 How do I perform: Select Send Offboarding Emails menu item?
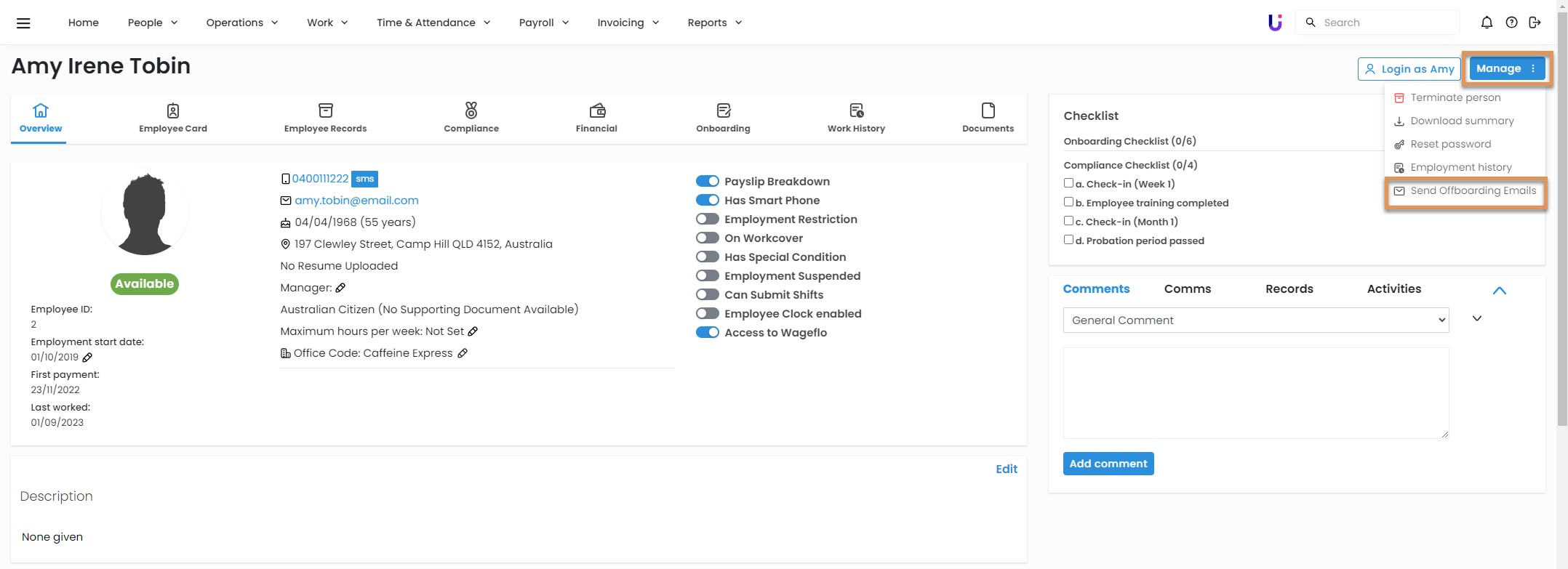click(x=1472, y=191)
